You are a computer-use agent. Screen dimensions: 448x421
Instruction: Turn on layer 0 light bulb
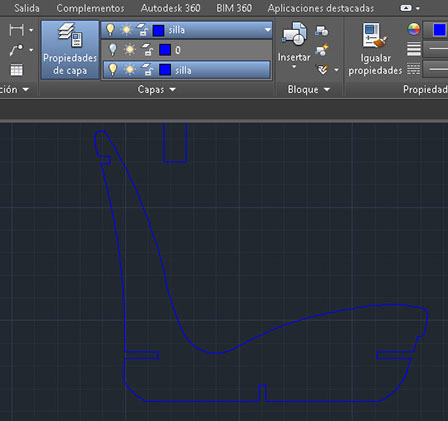(x=113, y=50)
